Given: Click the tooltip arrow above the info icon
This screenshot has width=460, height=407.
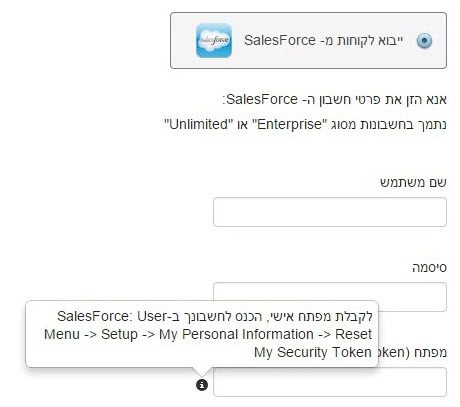Looking at the screenshot, I should tap(202, 372).
